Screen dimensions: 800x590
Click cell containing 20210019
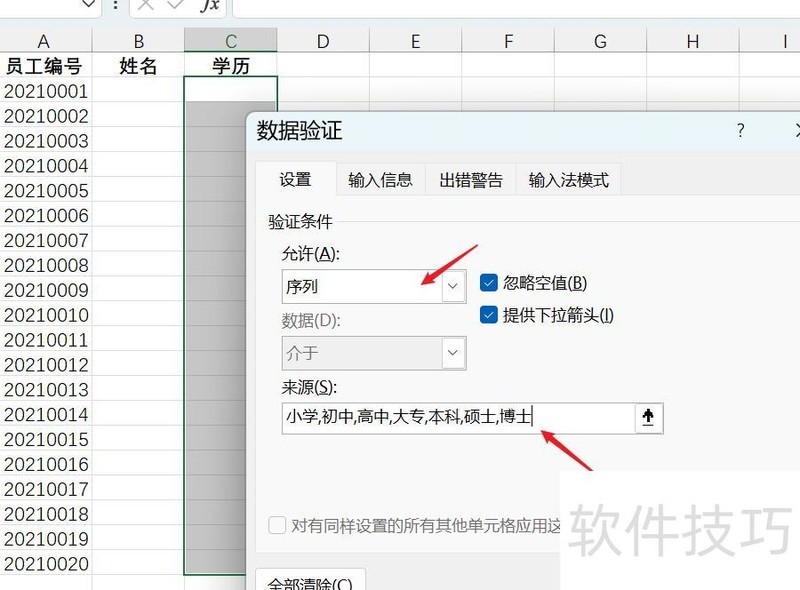tap(45, 539)
